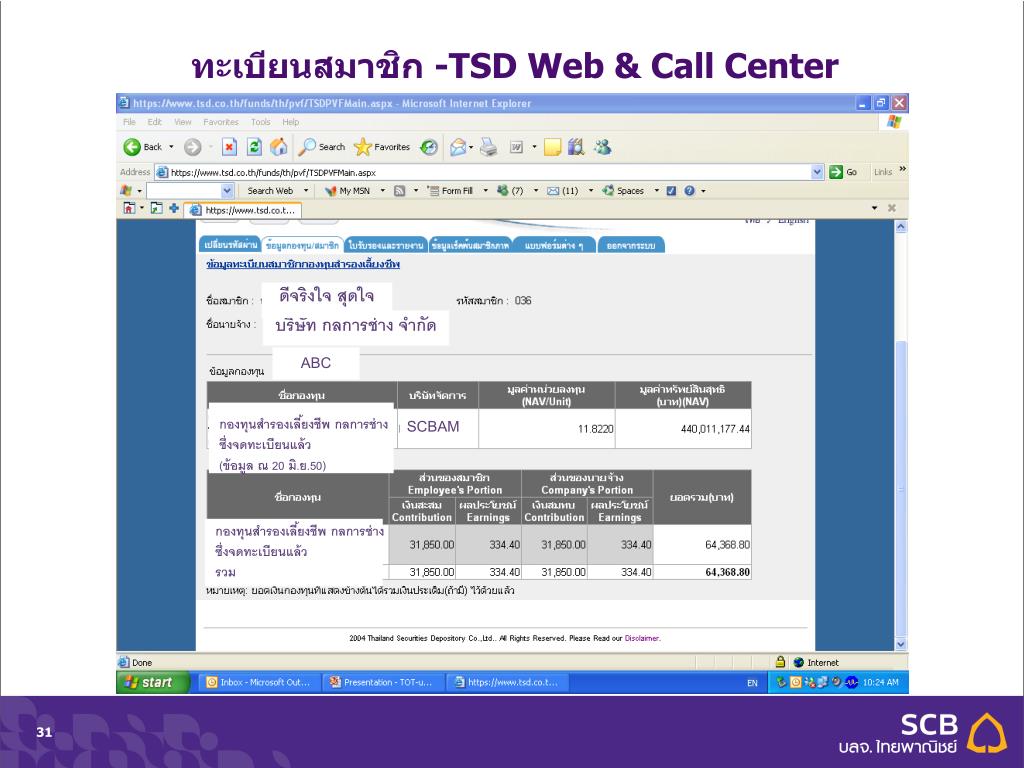Screen dimensions: 1024x768
Task: Select the ใบรับรองและรายงาน tab
Action: 385,245
